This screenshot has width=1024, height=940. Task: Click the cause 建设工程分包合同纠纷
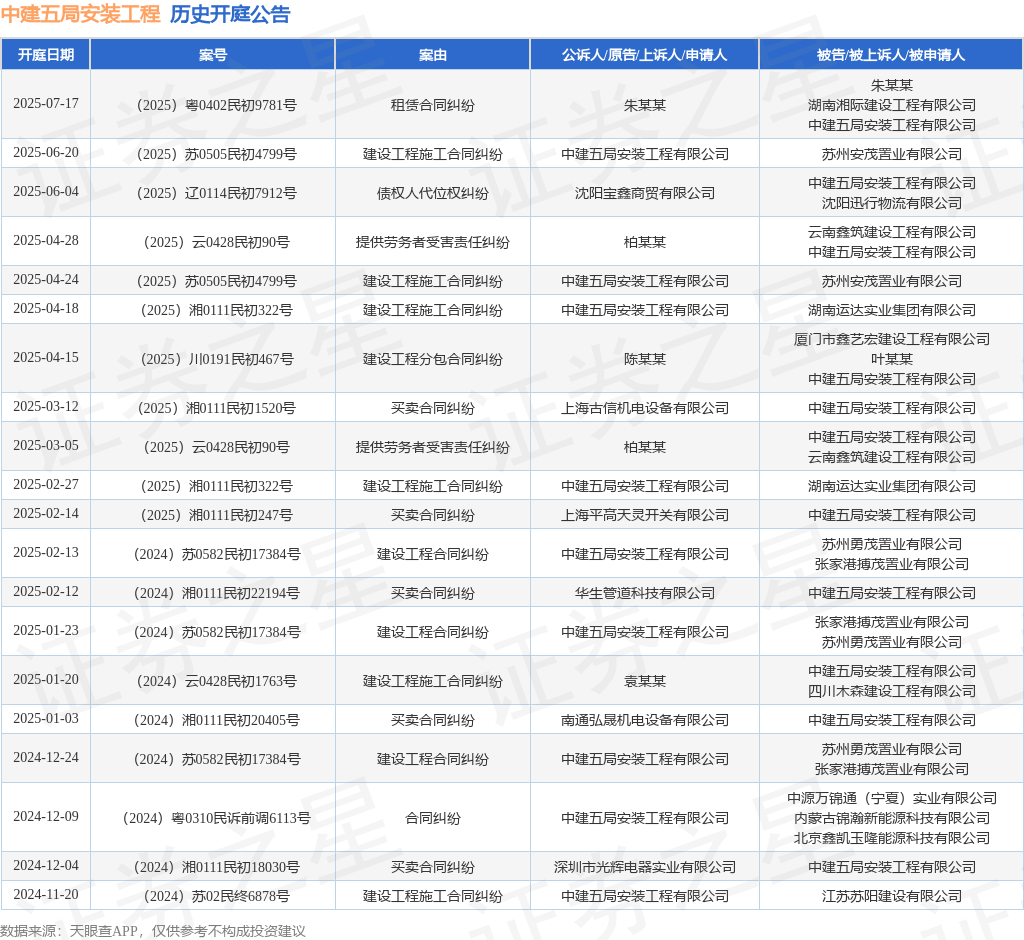[432, 359]
